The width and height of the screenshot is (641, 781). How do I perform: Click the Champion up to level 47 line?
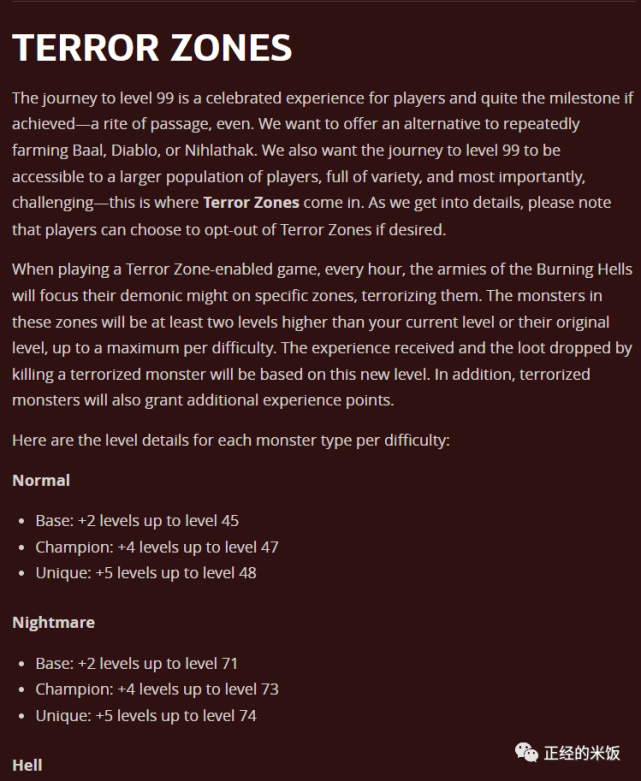[x=157, y=547]
